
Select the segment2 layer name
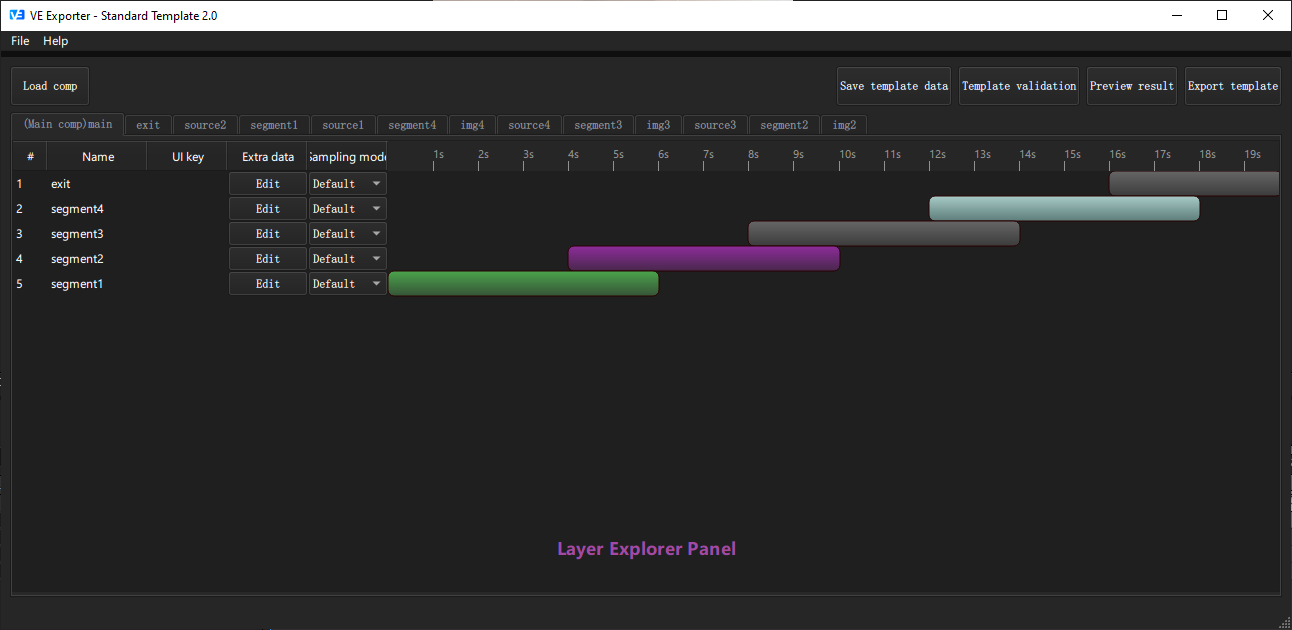click(x=77, y=259)
